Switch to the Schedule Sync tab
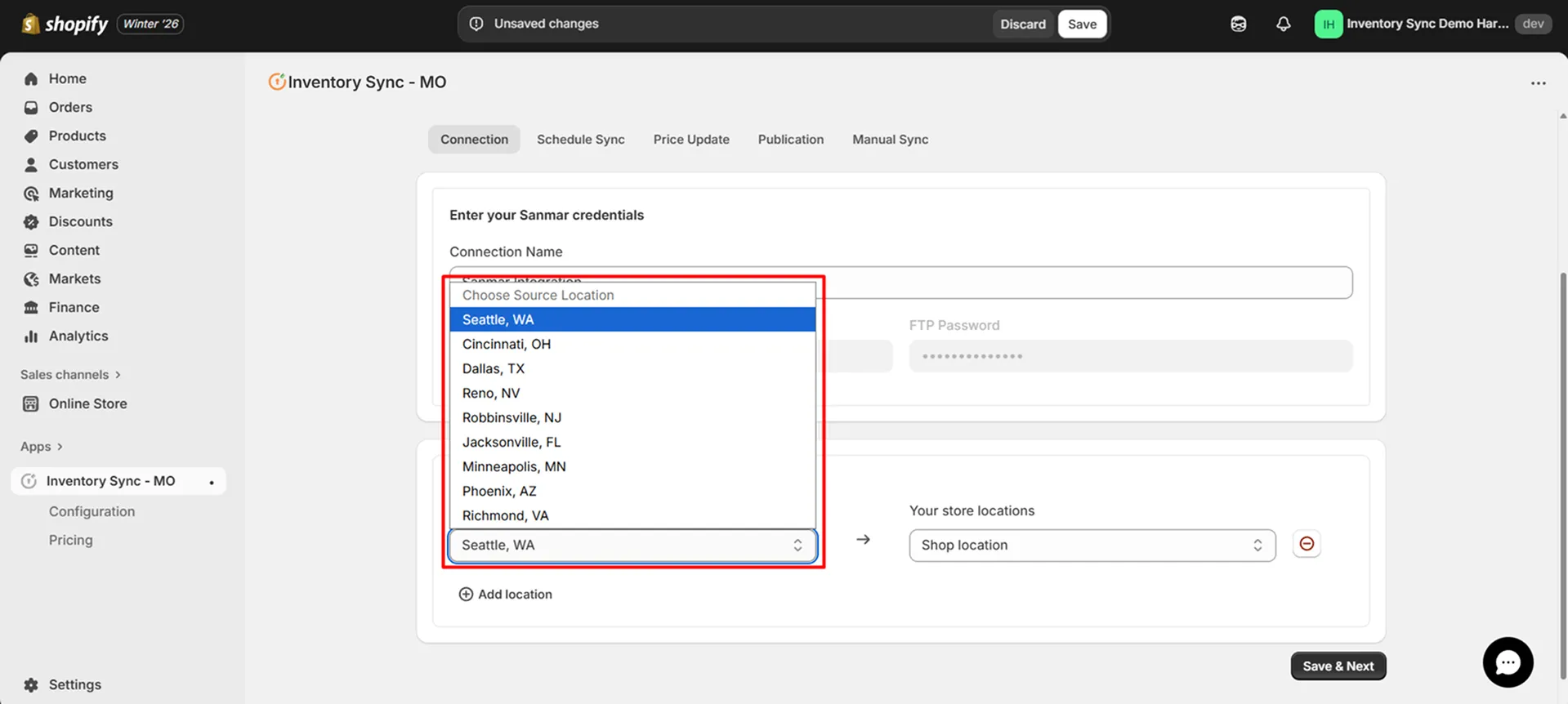1568x704 pixels. 581,140
